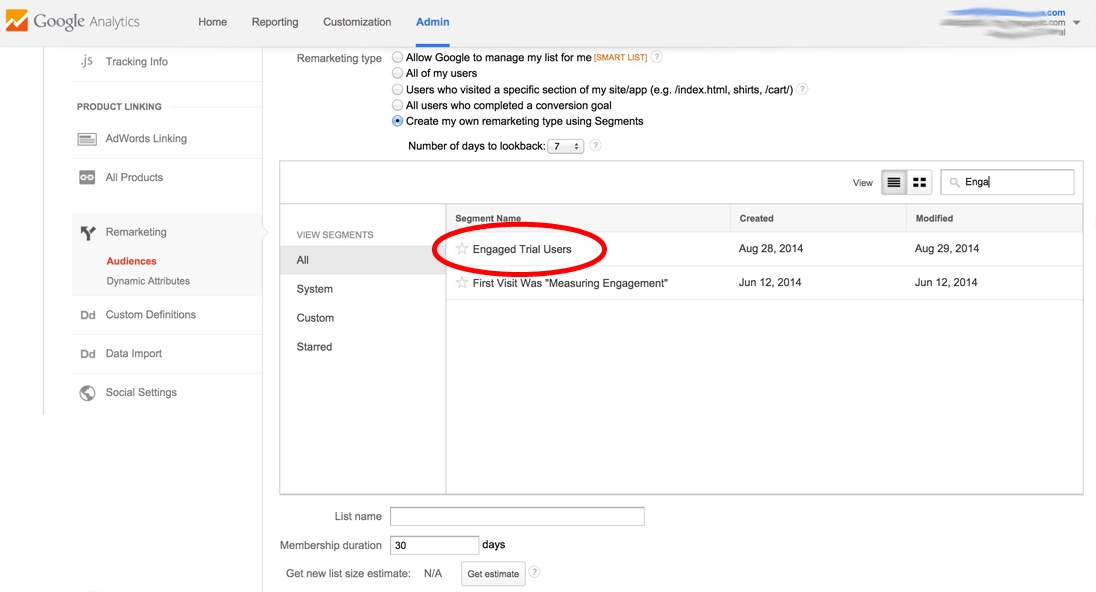
Task: Open the Number of days to lookback dropdown
Action: coord(565,146)
